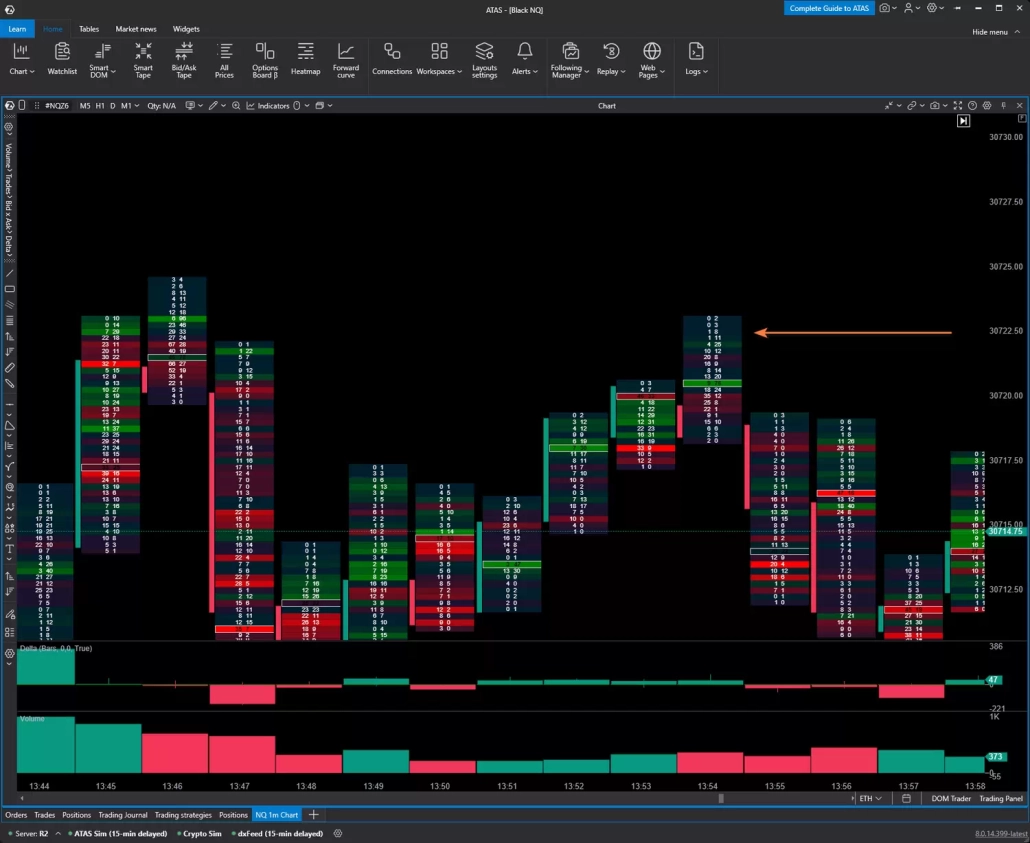Open the Orders bottom tab

[x=16, y=815]
